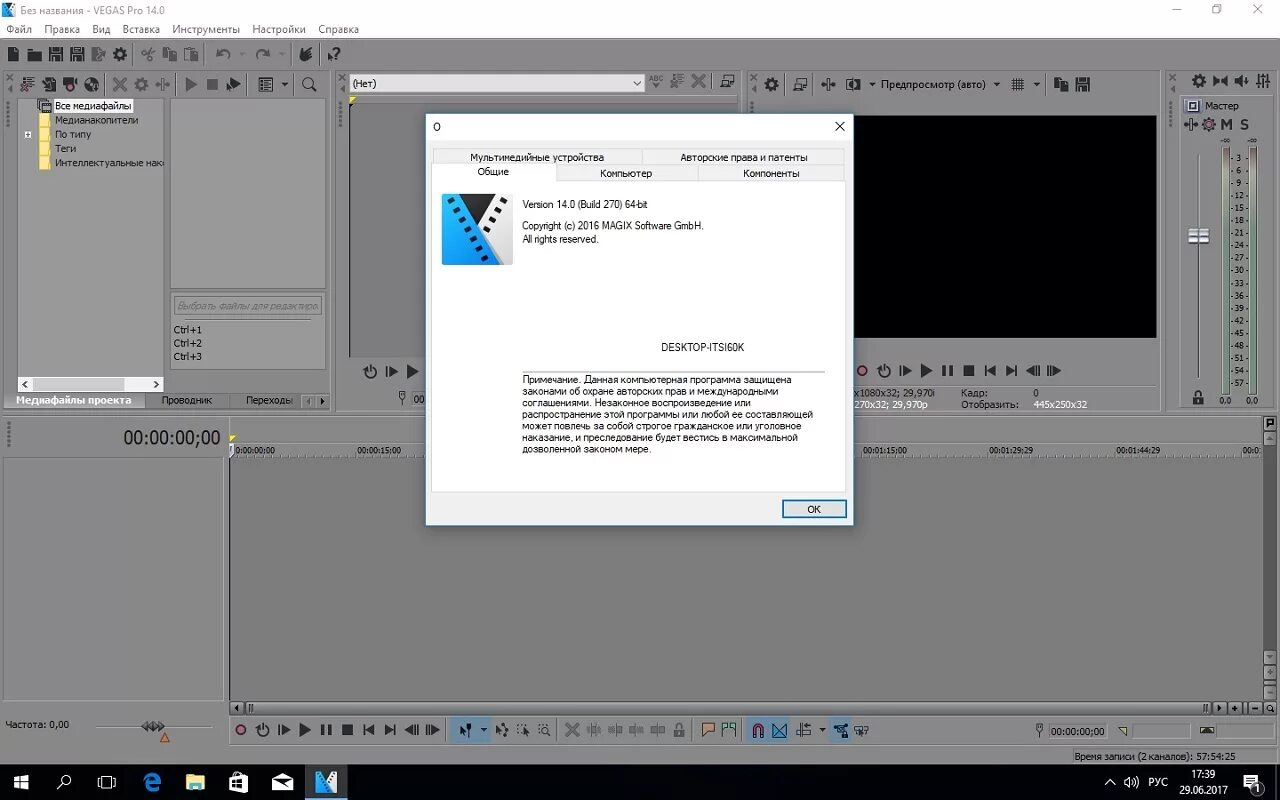1280x800 pixels.
Task: Click Open Mixing Console faders icon
Action: click(1263, 81)
